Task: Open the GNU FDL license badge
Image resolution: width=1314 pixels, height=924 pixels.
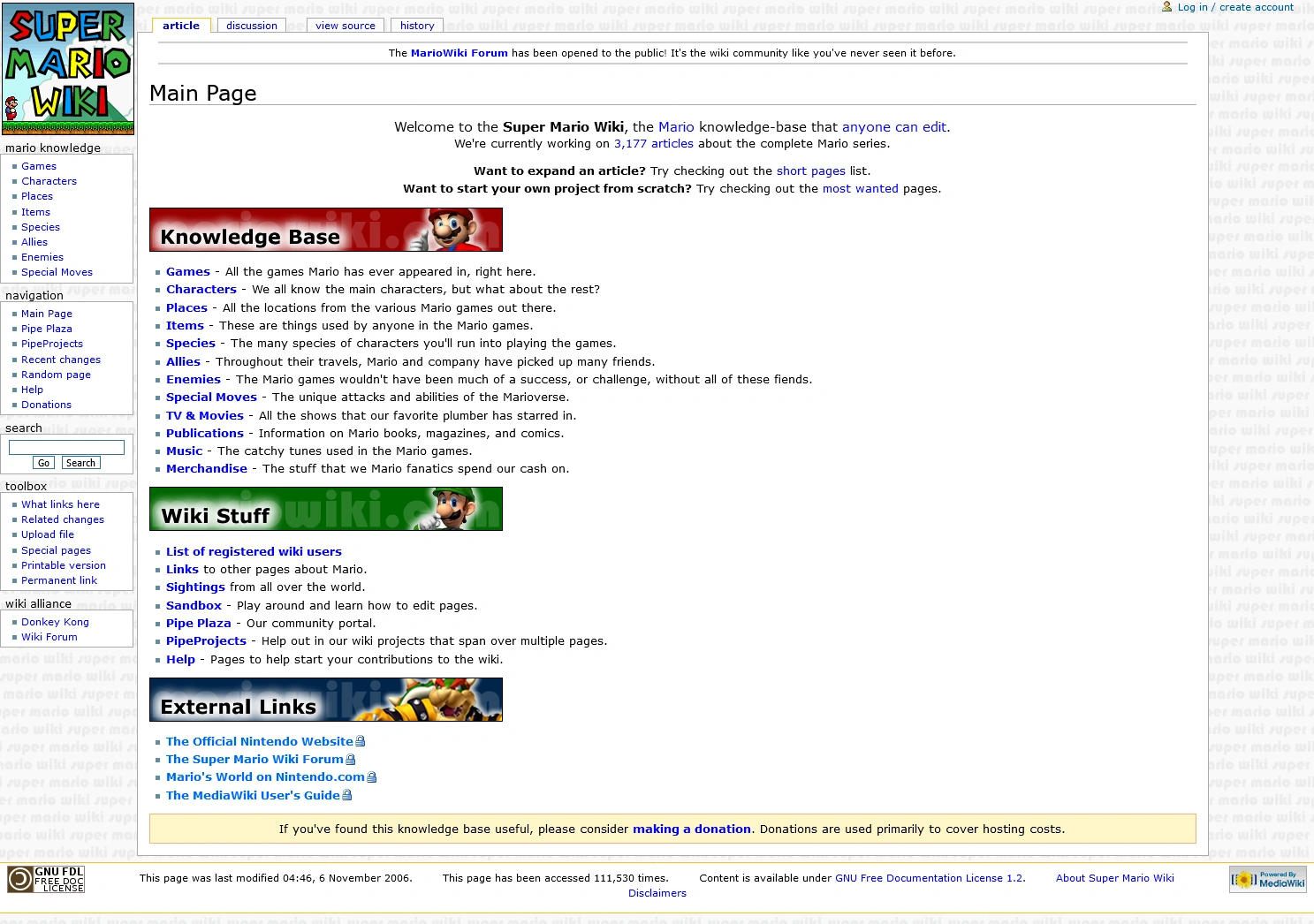Action: (46, 879)
